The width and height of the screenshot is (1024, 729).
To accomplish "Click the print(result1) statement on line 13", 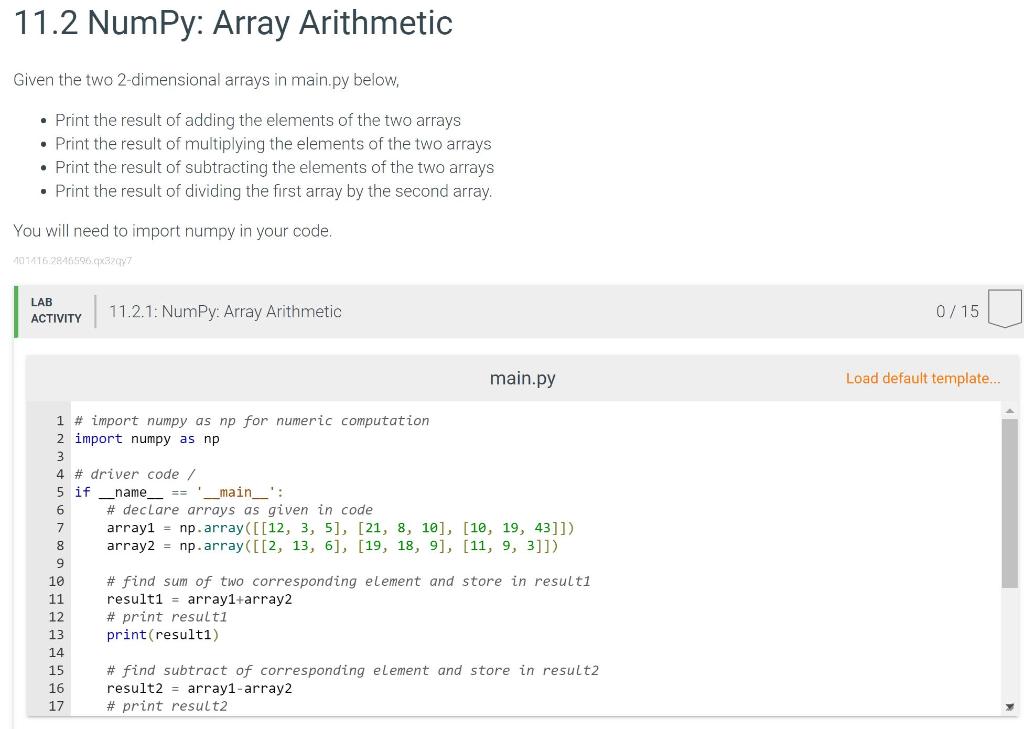I will point(163,634).
